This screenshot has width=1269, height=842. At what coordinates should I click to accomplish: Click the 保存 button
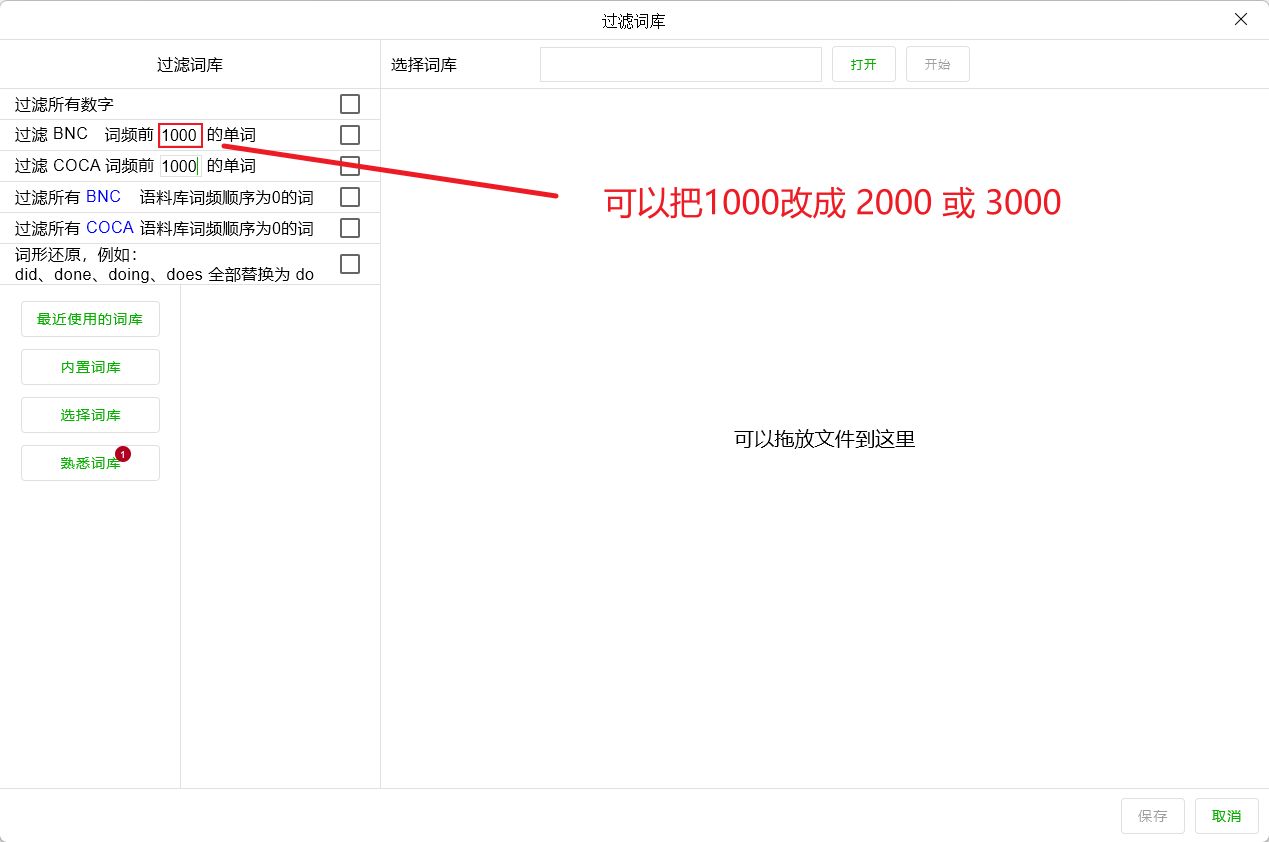(x=1152, y=816)
